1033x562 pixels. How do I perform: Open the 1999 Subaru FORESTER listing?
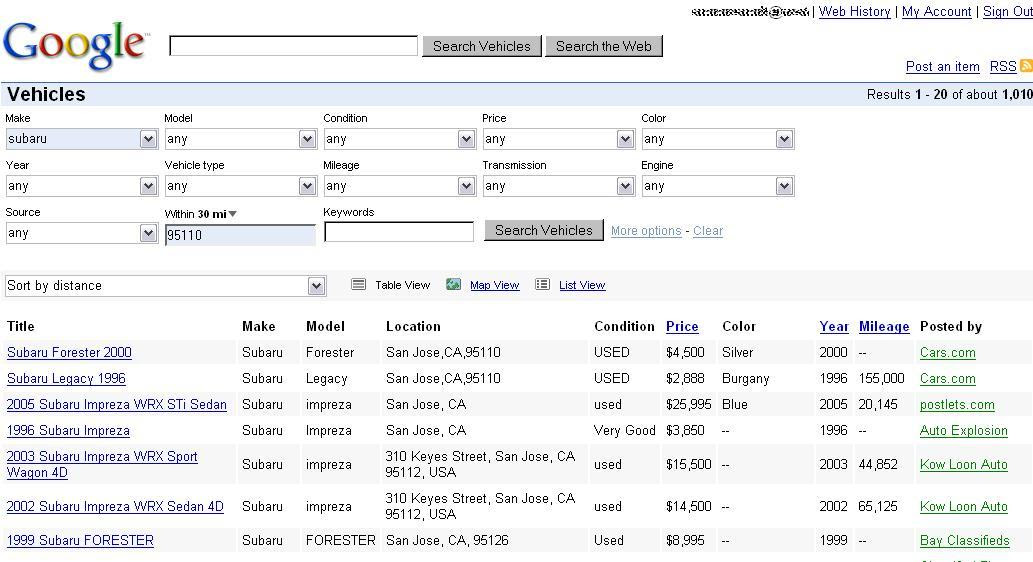(x=80, y=540)
